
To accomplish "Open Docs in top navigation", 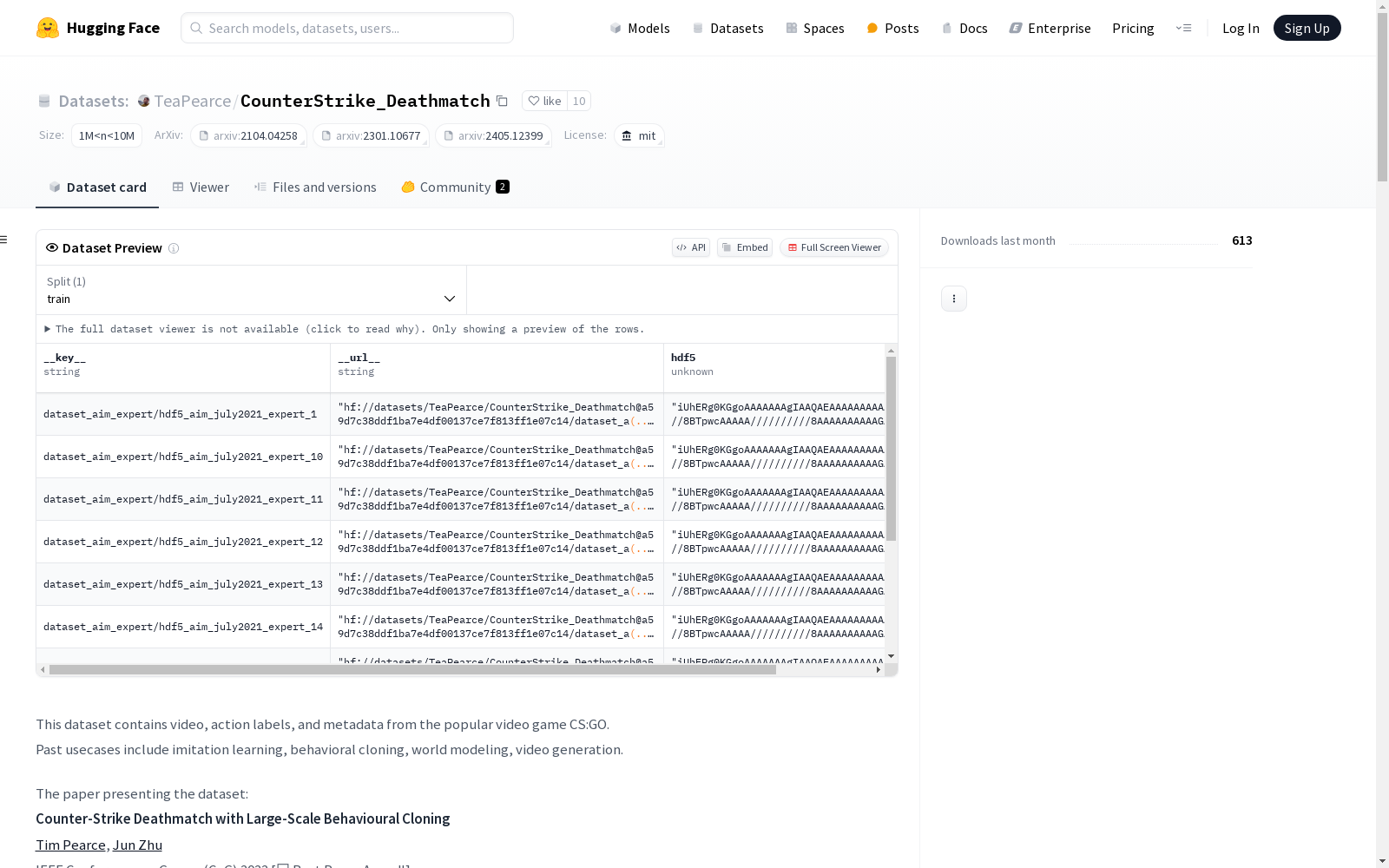I will pos(964,28).
